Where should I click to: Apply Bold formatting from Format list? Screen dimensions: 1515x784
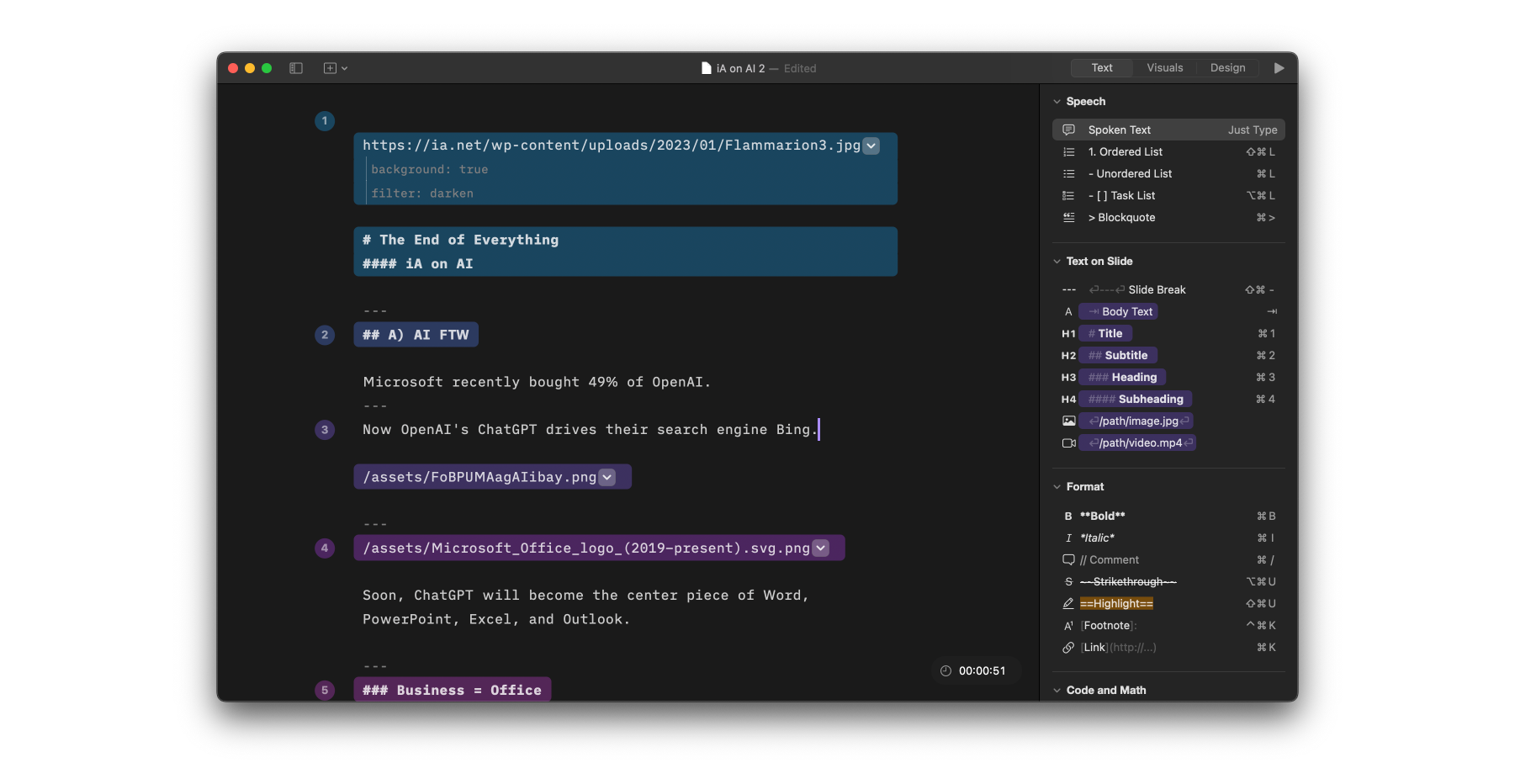1102,516
